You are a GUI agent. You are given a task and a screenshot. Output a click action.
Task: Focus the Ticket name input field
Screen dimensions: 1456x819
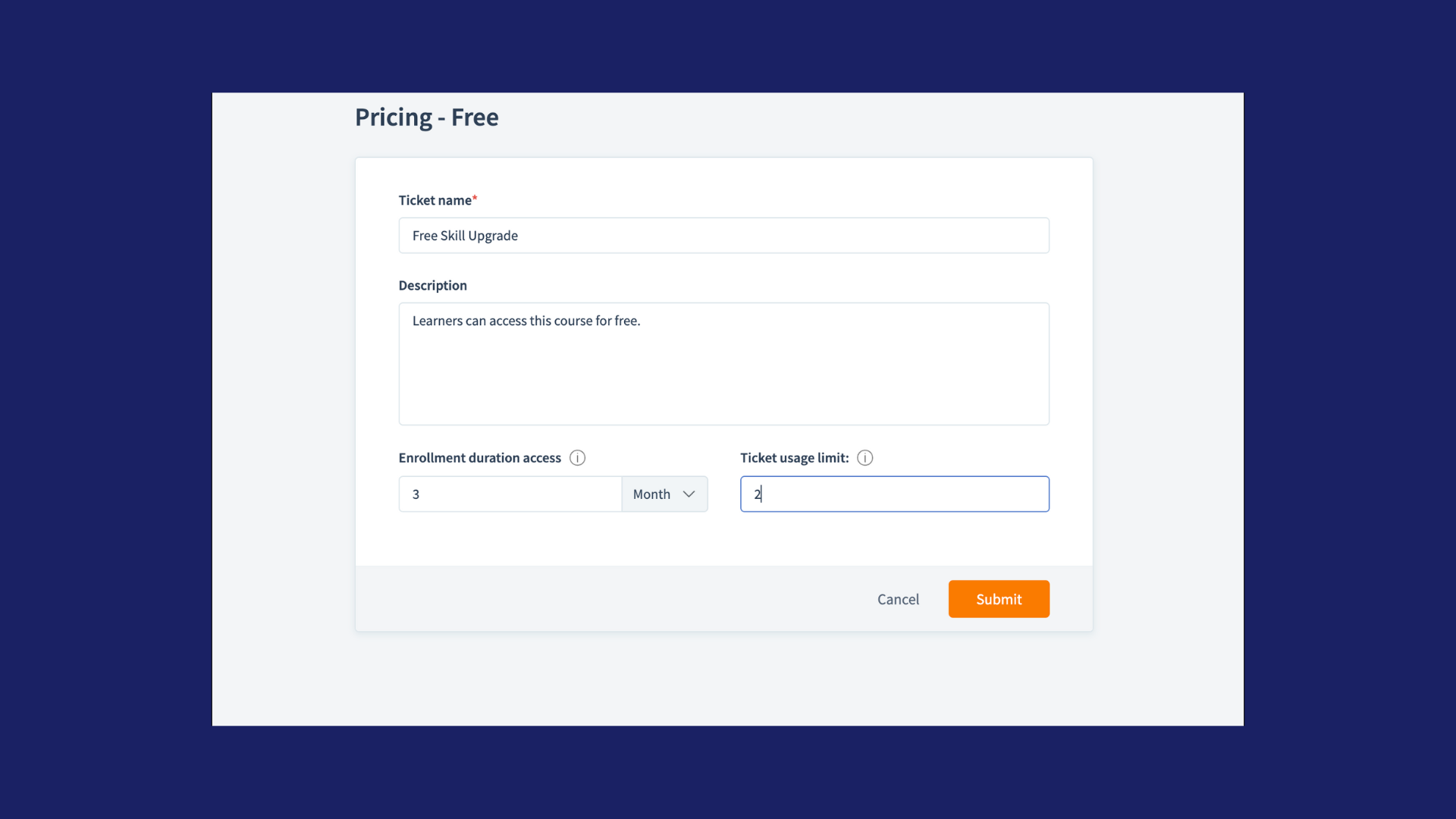point(723,236)
